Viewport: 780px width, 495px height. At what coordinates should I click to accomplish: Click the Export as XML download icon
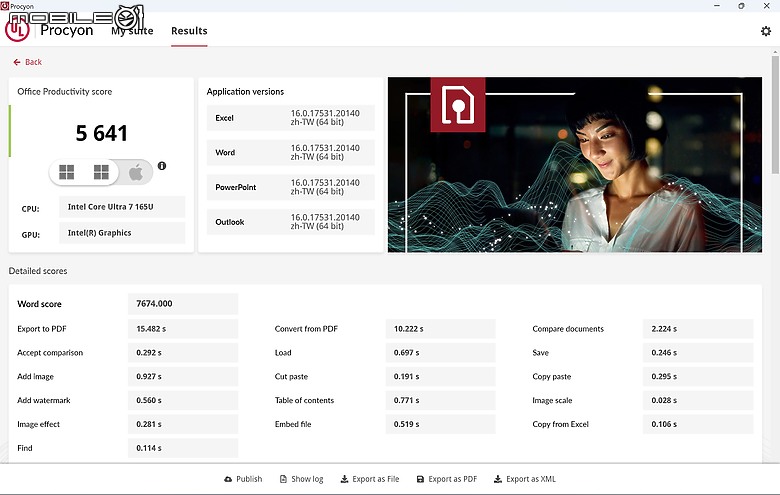point(498,479)
